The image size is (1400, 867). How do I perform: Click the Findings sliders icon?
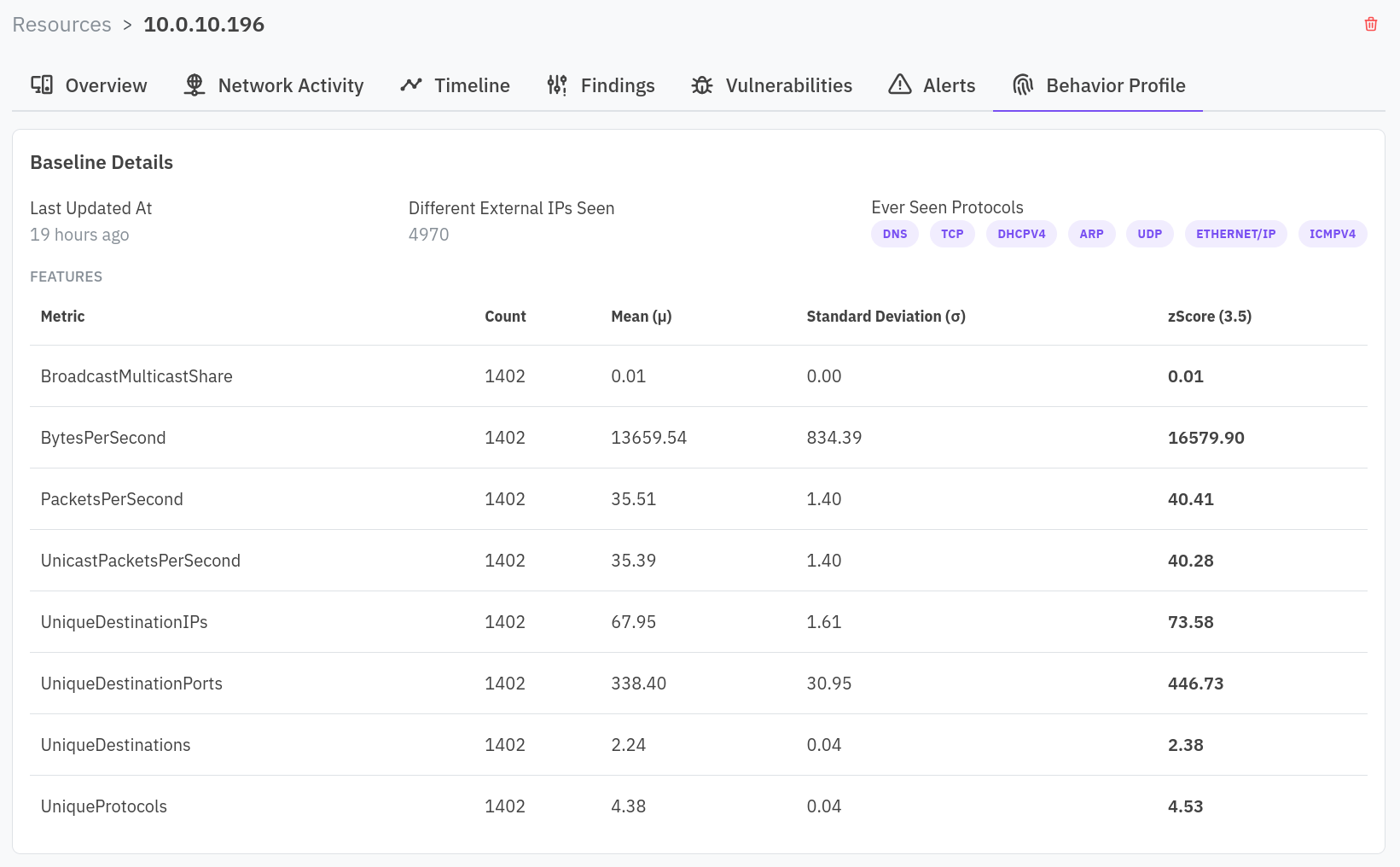557,84
